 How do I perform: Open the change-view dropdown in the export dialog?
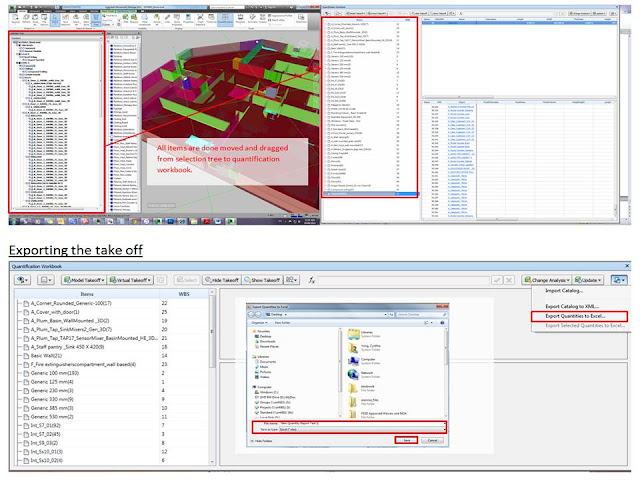tap(428, 323)
